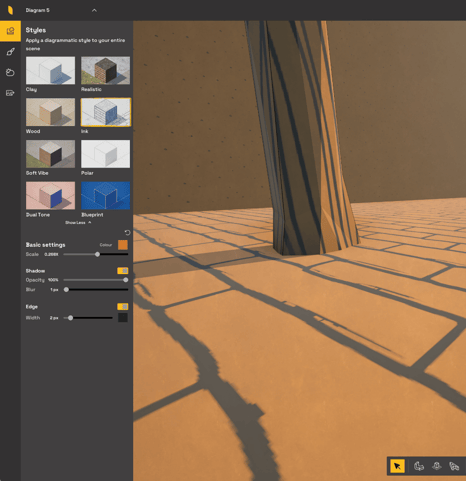
Task: Apply the Polar style
Action: 105,154
